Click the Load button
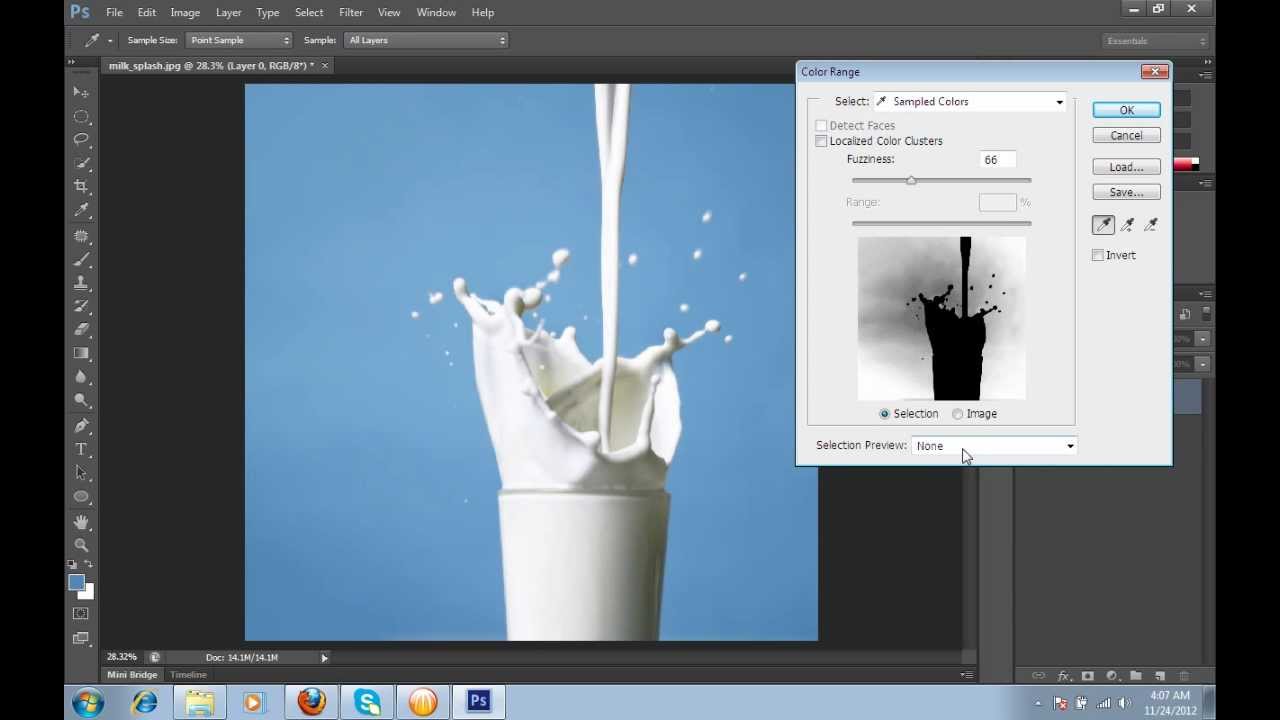Screen dimensions: 1280x720 1126,167
